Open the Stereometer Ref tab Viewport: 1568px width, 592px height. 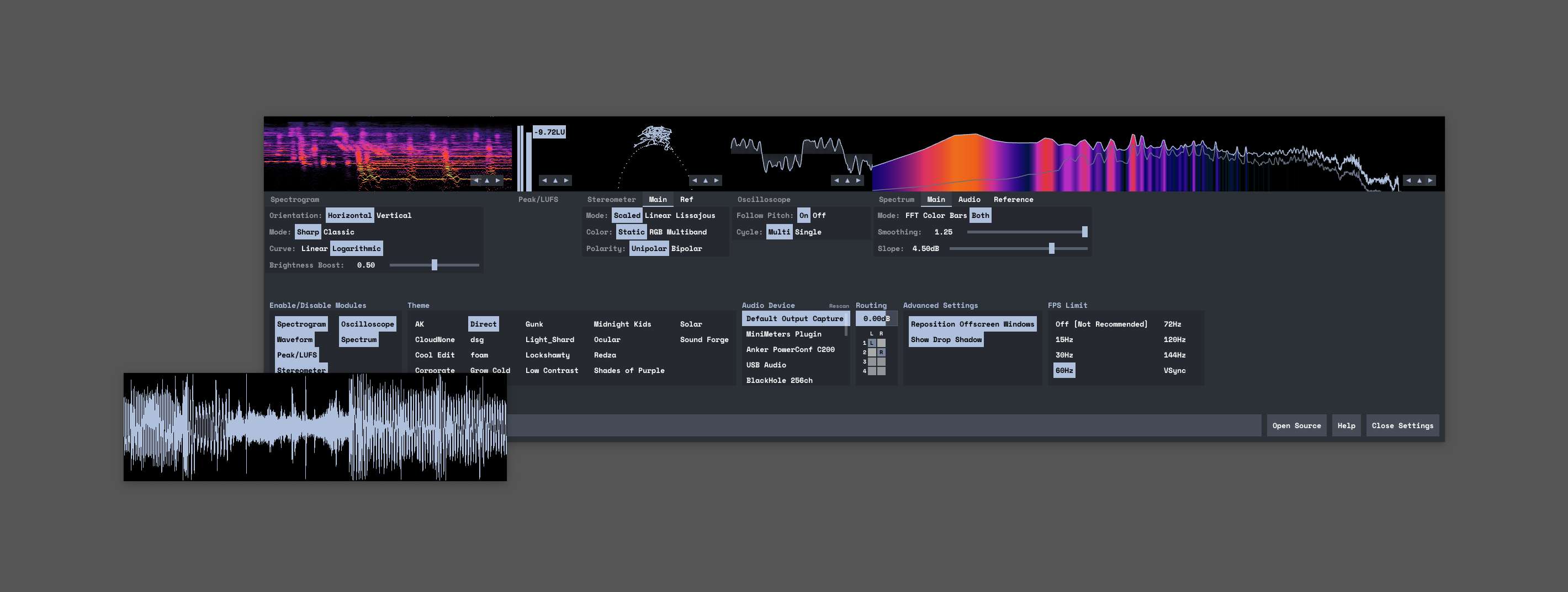[x=686, y=200]
